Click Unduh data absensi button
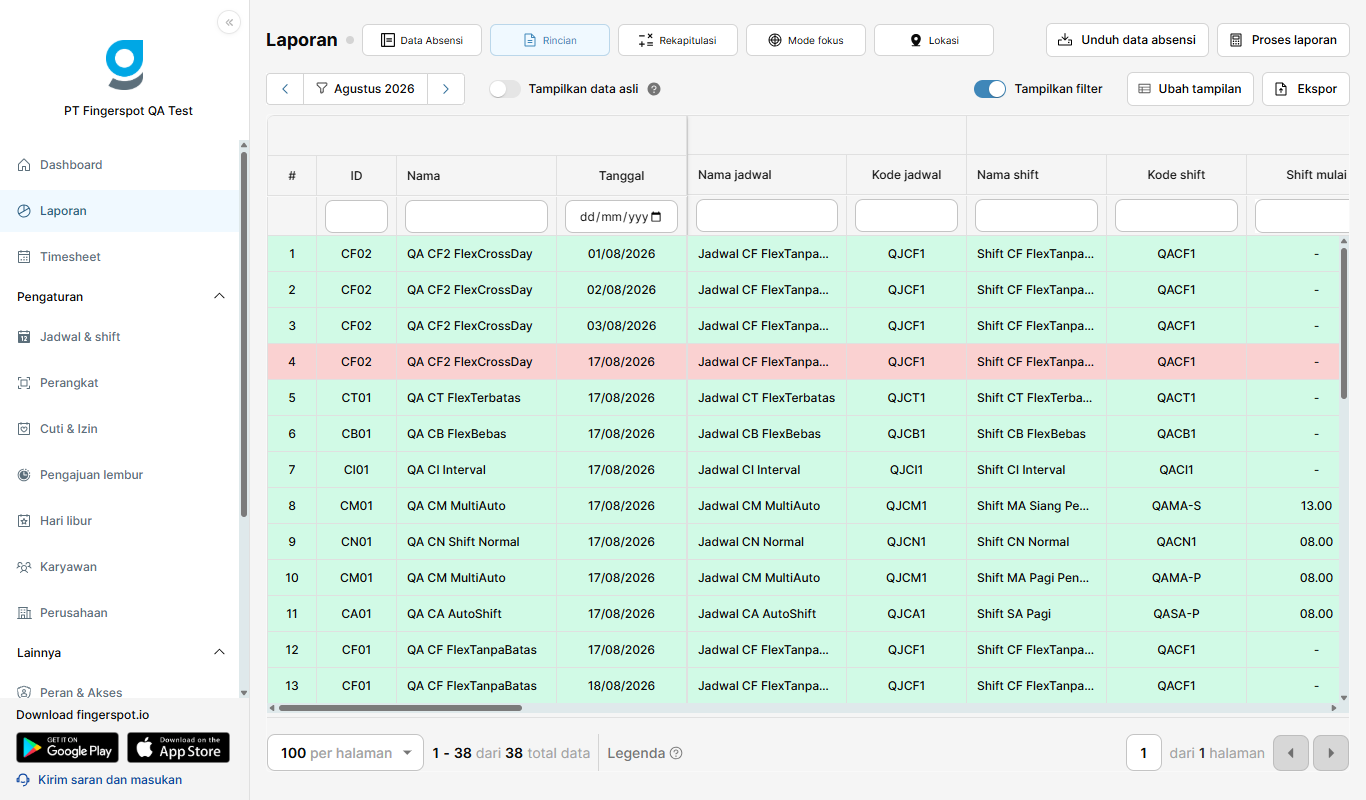 coord(1127,40)
